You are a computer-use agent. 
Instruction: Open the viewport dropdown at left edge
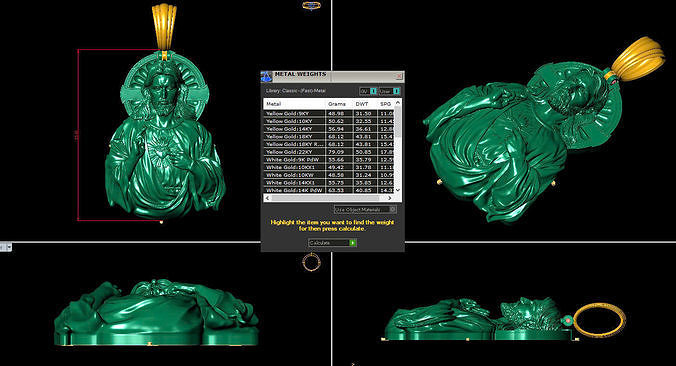point(6,247)
